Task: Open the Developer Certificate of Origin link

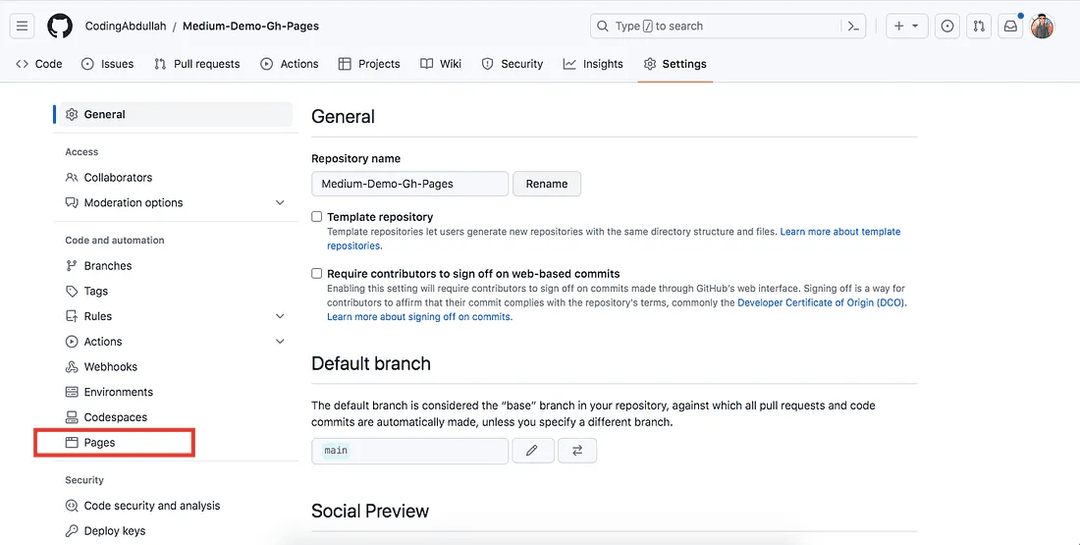Action: 821,303
